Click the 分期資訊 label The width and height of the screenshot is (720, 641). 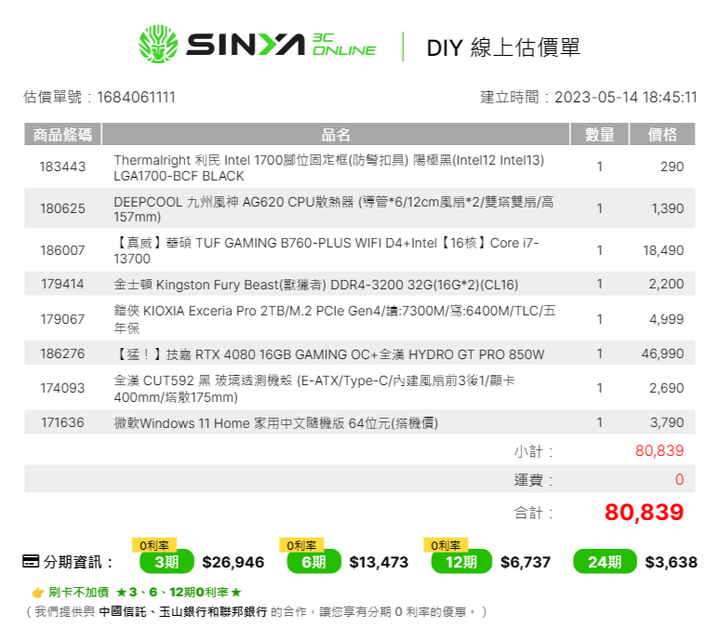click(78, 562)
